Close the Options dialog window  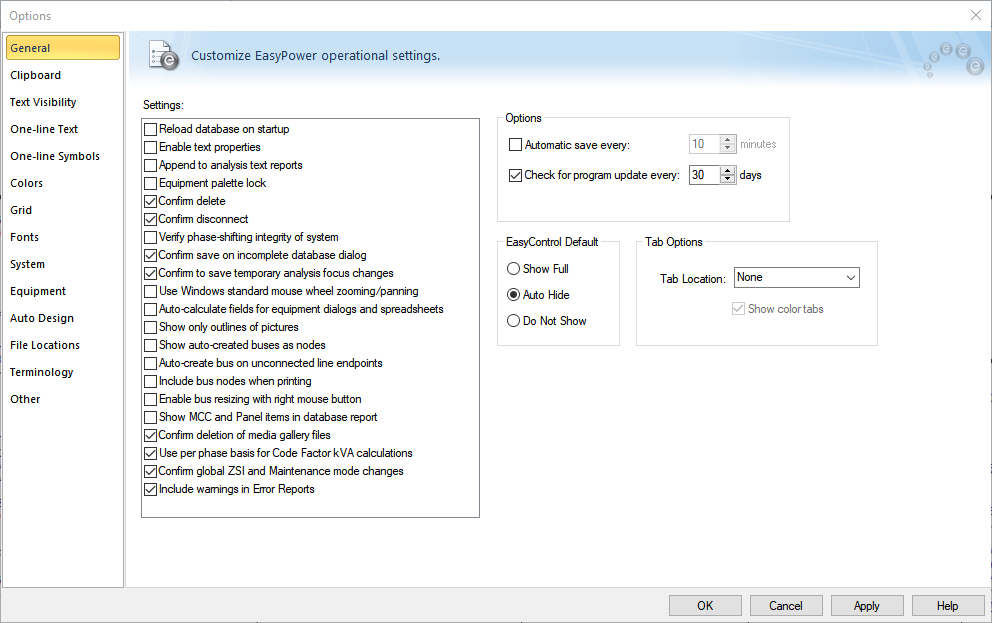coord(975,15)
